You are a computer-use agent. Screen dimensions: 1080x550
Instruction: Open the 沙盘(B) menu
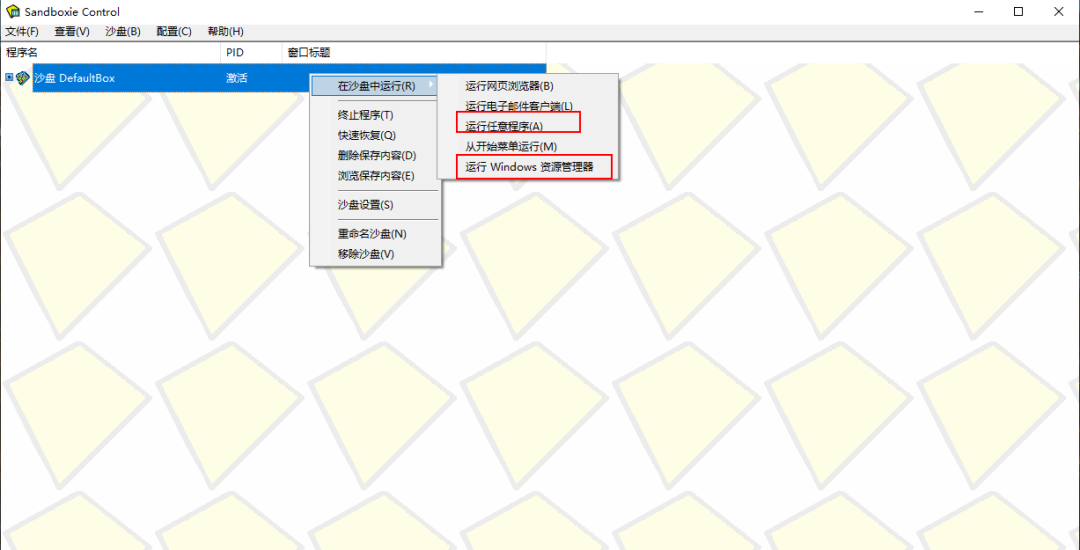click(123, 31)
